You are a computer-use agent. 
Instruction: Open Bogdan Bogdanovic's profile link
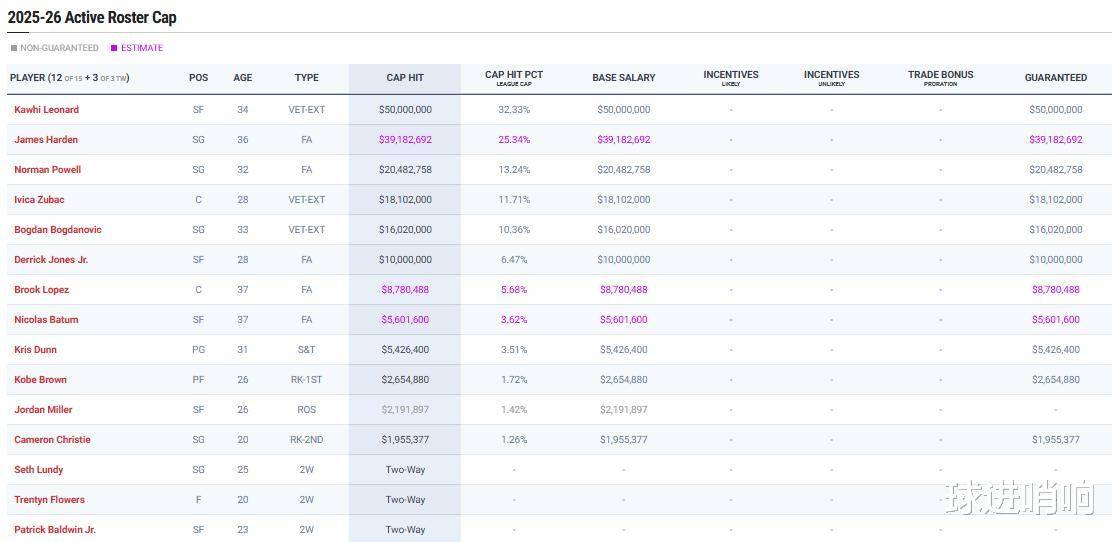point(57,230)
